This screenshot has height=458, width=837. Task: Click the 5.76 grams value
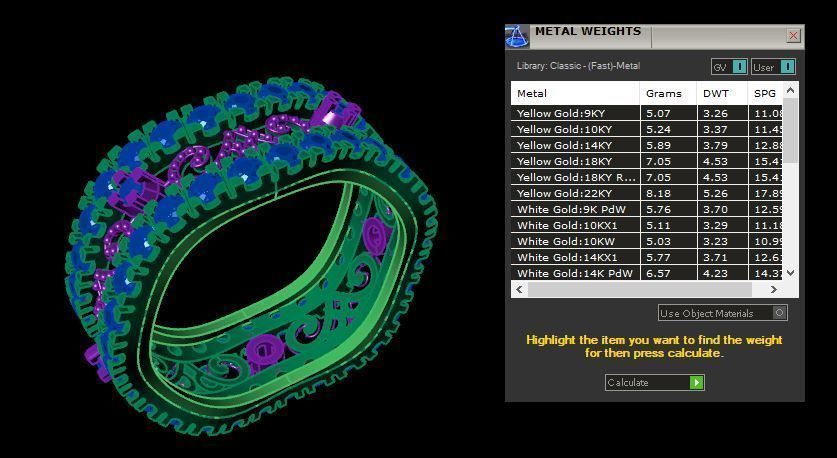click(658, 209)
